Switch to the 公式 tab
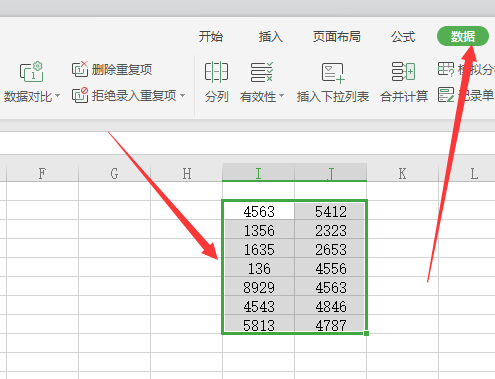Viewport: 495px width, 379px height. [x=403, y=36]
